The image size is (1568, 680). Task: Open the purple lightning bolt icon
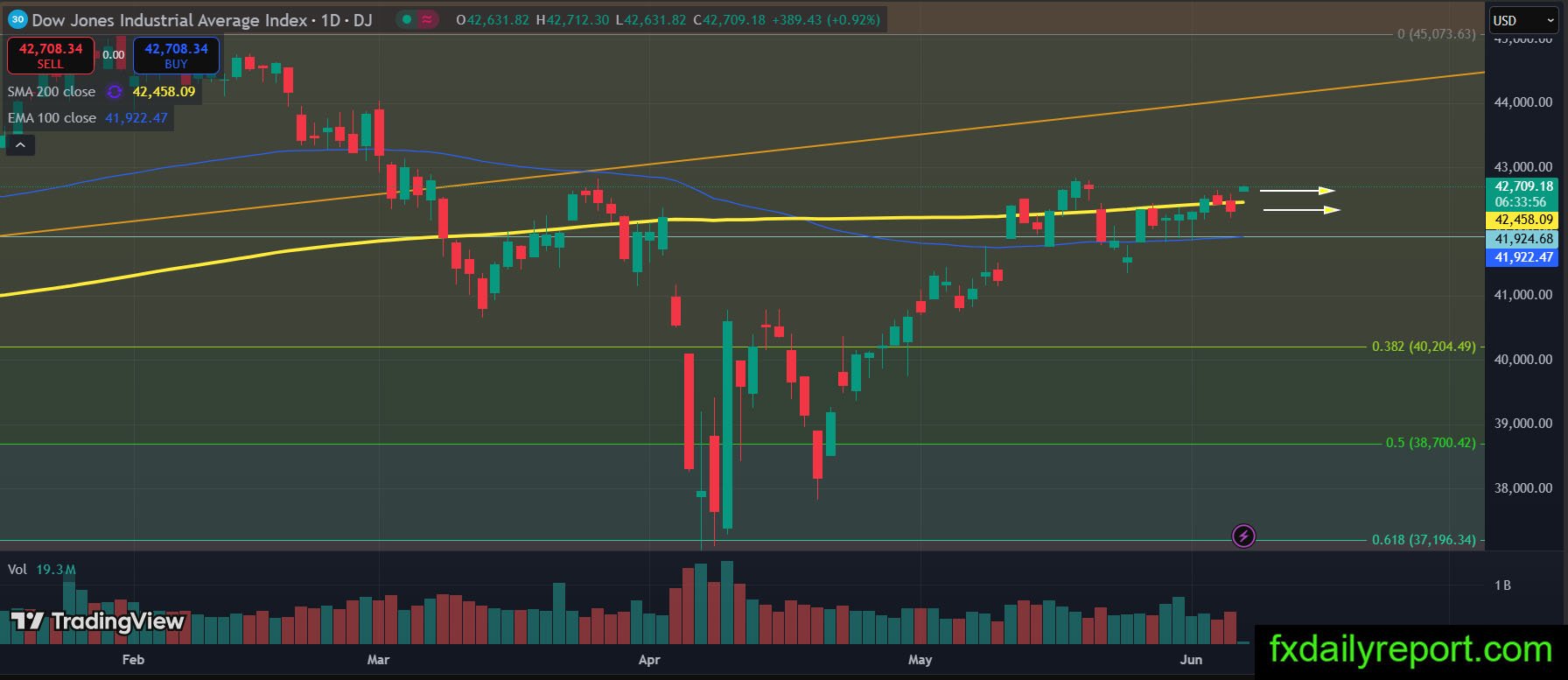tap(1243, 536)
